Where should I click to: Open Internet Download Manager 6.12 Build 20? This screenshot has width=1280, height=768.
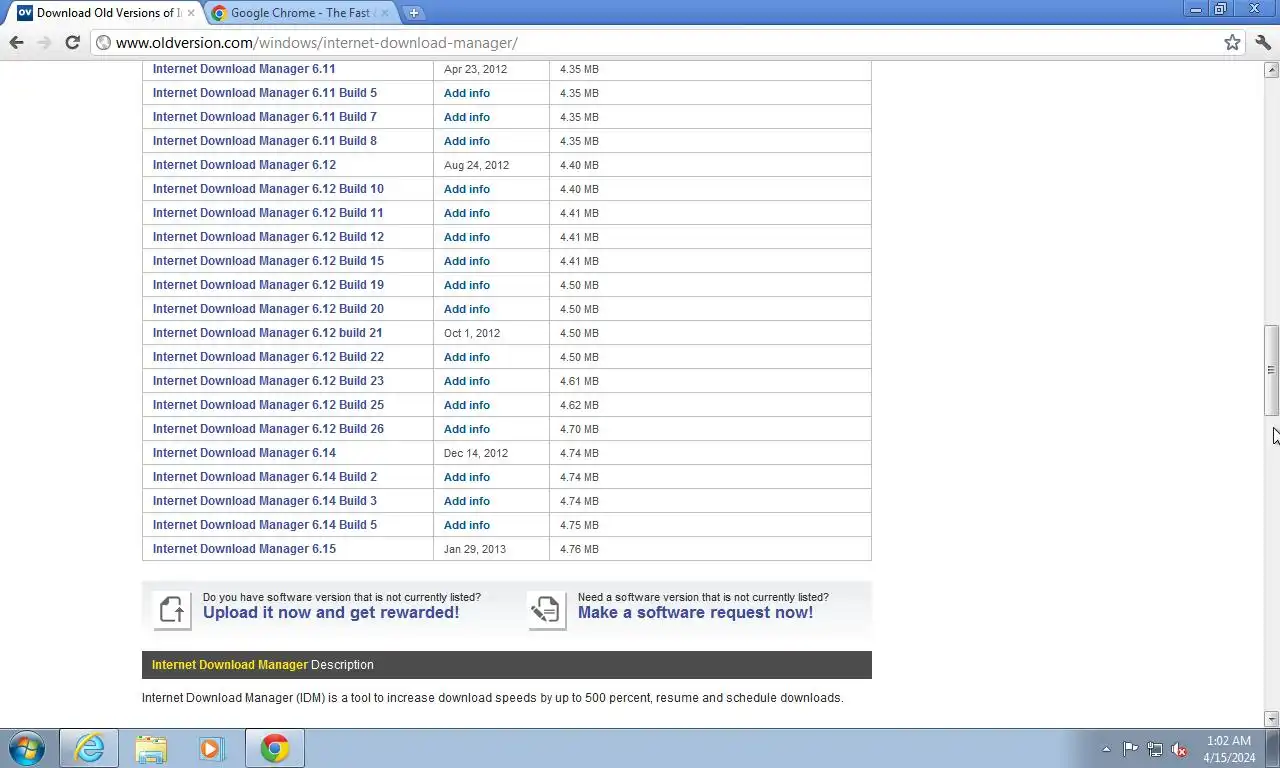tap(268, 309)
